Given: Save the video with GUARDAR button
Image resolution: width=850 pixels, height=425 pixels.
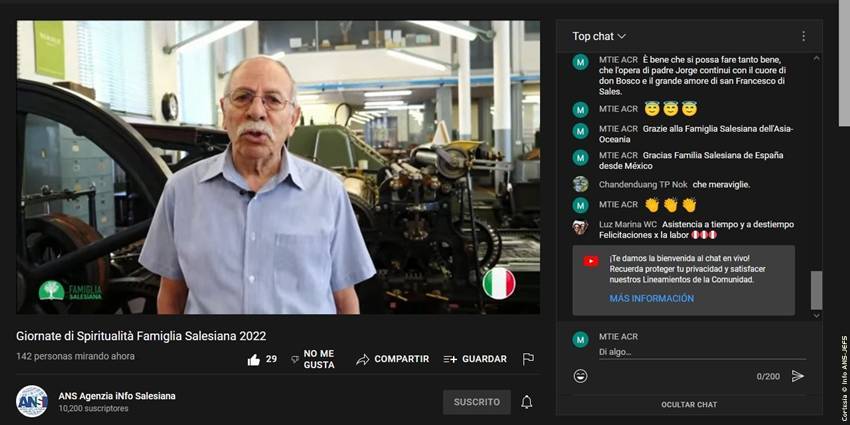Looking at the screenshot, I should [475, 359].
